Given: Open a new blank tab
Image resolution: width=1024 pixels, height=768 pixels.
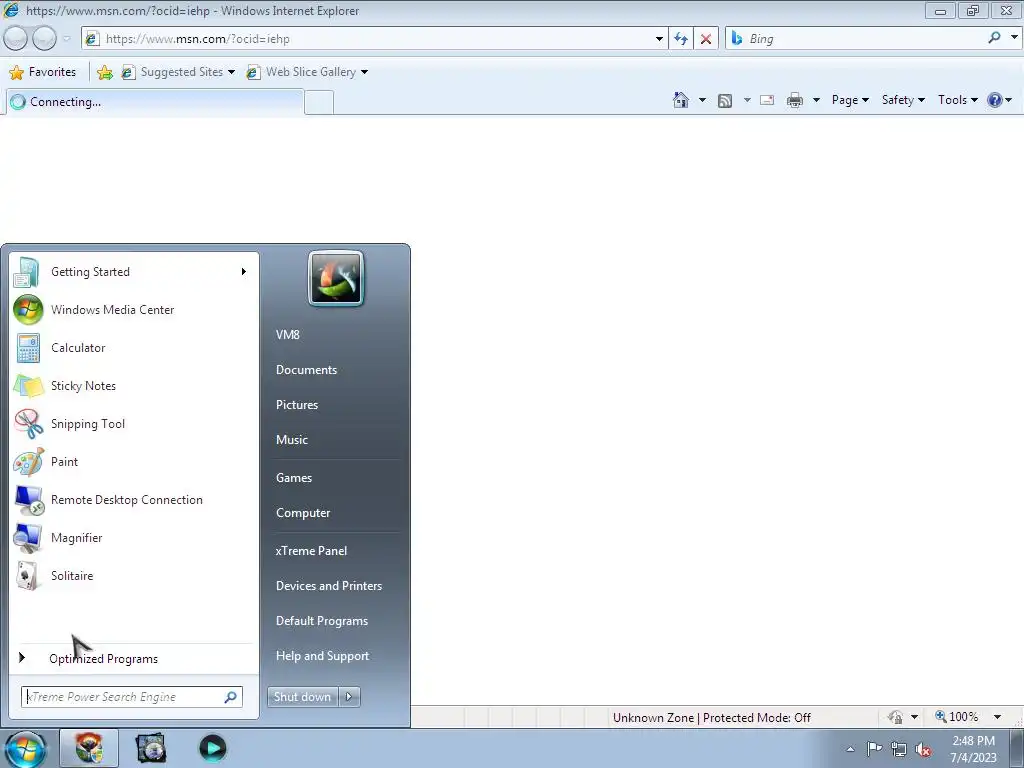Looking at the screenshot, I should [x=319, y=103].
